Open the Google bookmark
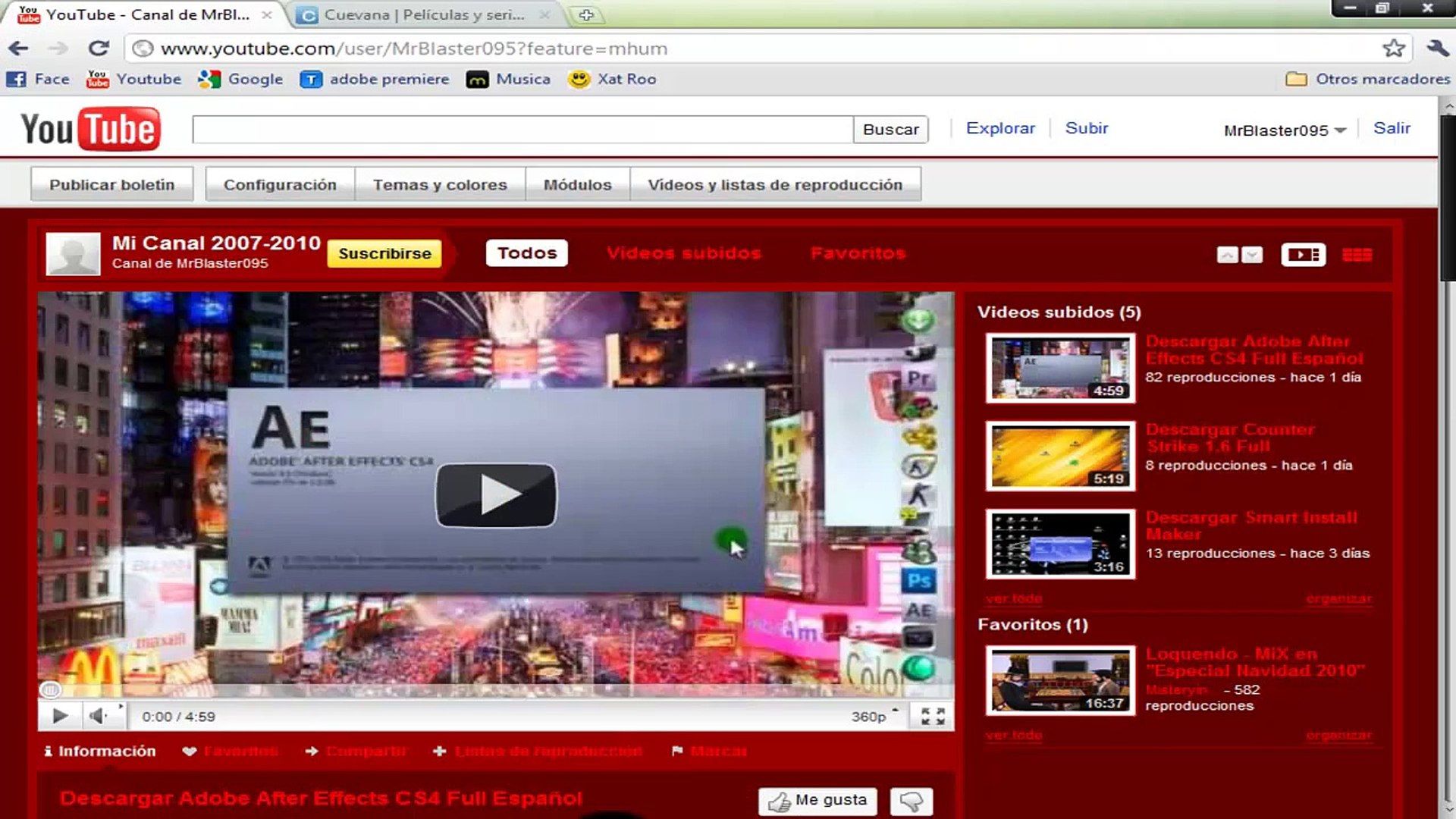Image resolution: width=1456 pixels, height=819 pixels. (240, 79)
